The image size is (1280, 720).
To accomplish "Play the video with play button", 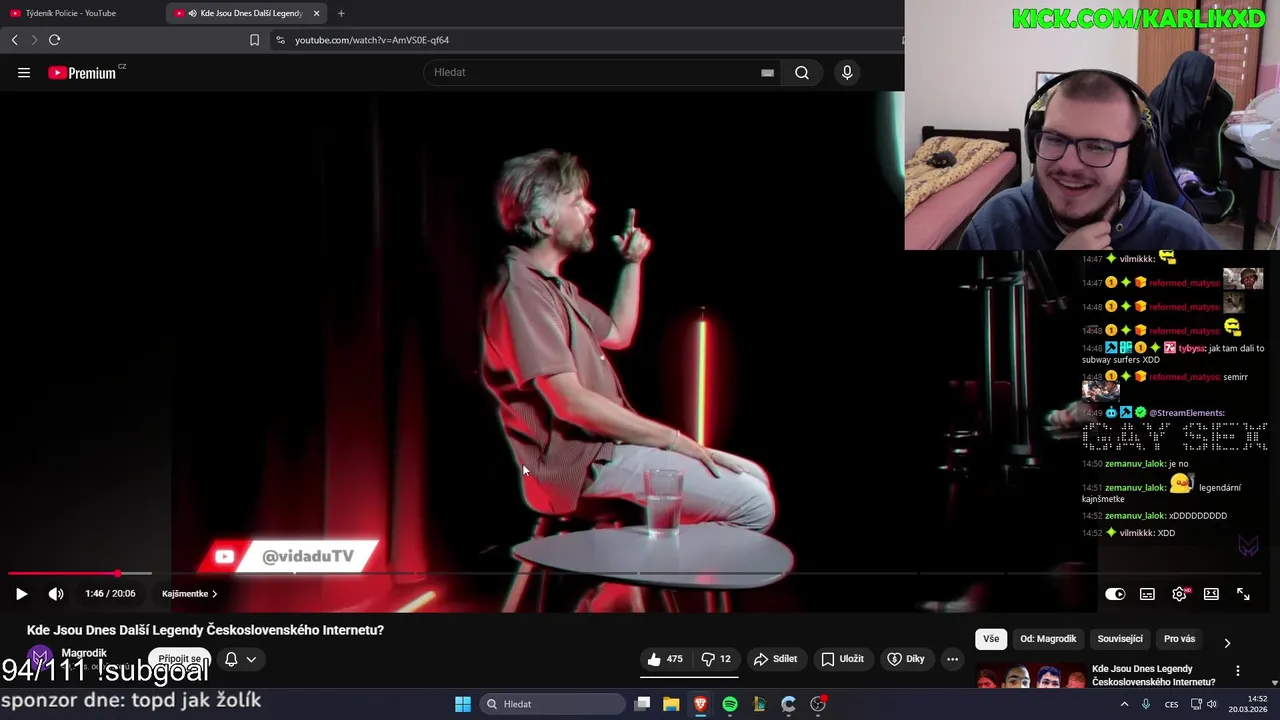I will [x=21, y=593].
